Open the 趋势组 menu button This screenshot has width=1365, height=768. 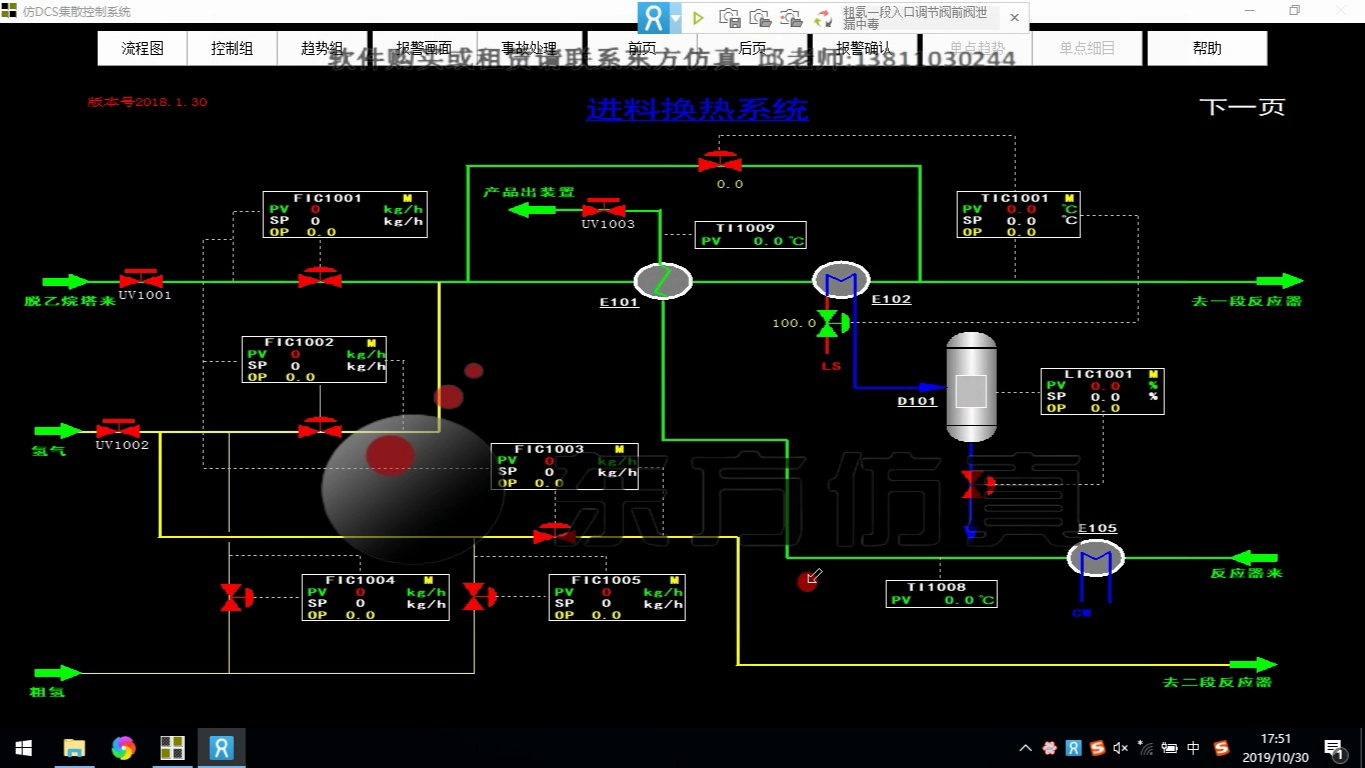click(x=322, y=48)
